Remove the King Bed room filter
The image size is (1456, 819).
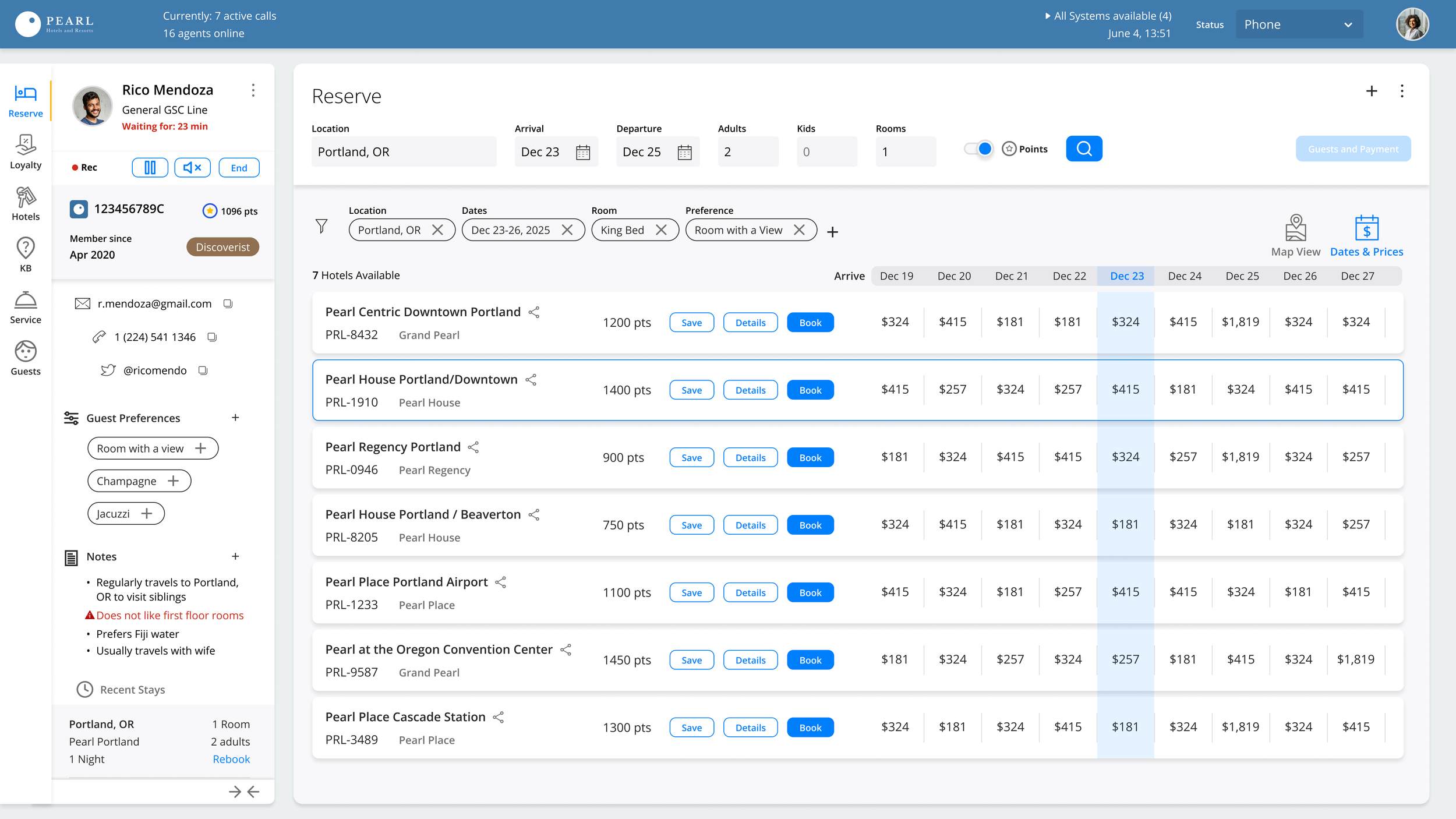(661, 230)
